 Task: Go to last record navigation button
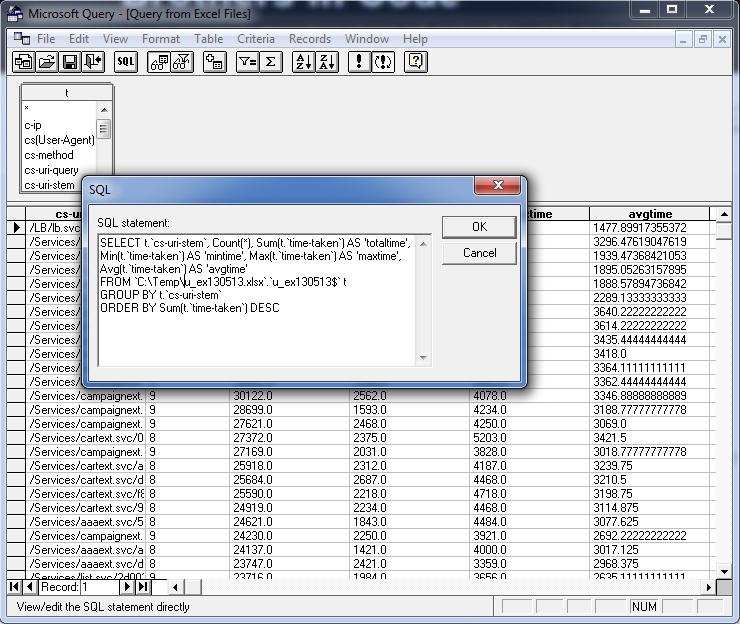point(143,587)
